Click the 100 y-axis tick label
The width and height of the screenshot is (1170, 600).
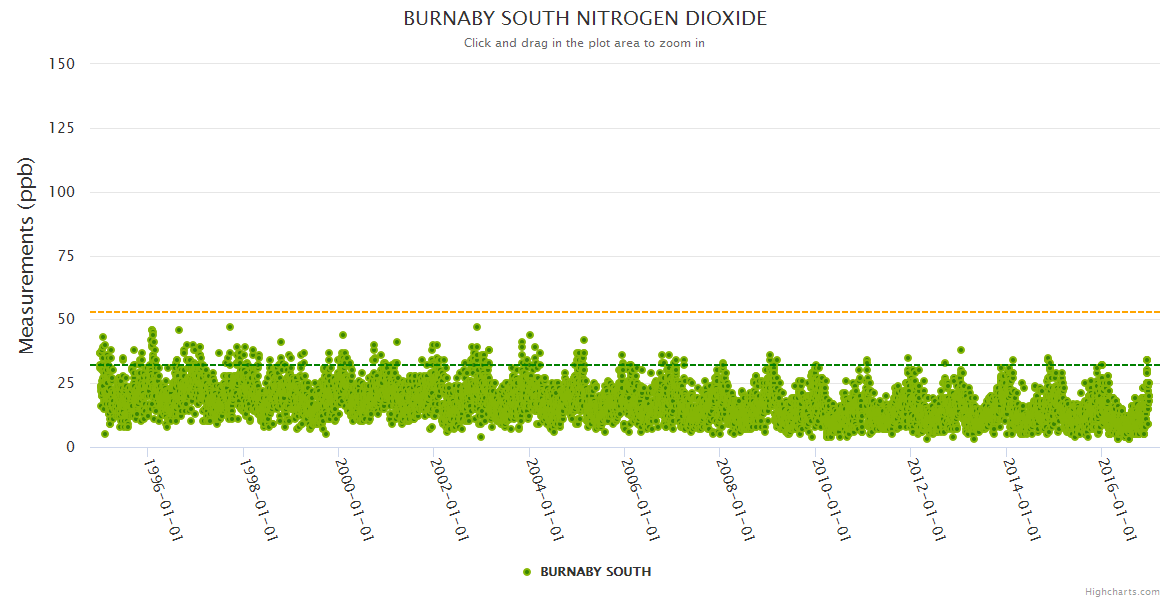click(61, 192)
